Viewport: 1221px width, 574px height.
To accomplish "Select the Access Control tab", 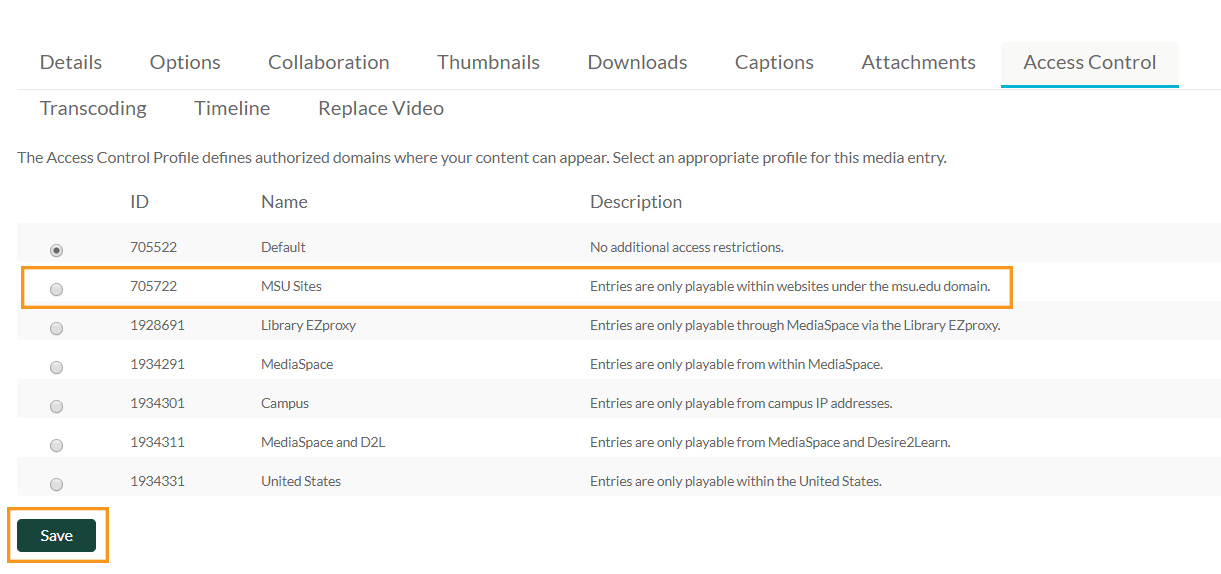I will [x=1090, y=62].
